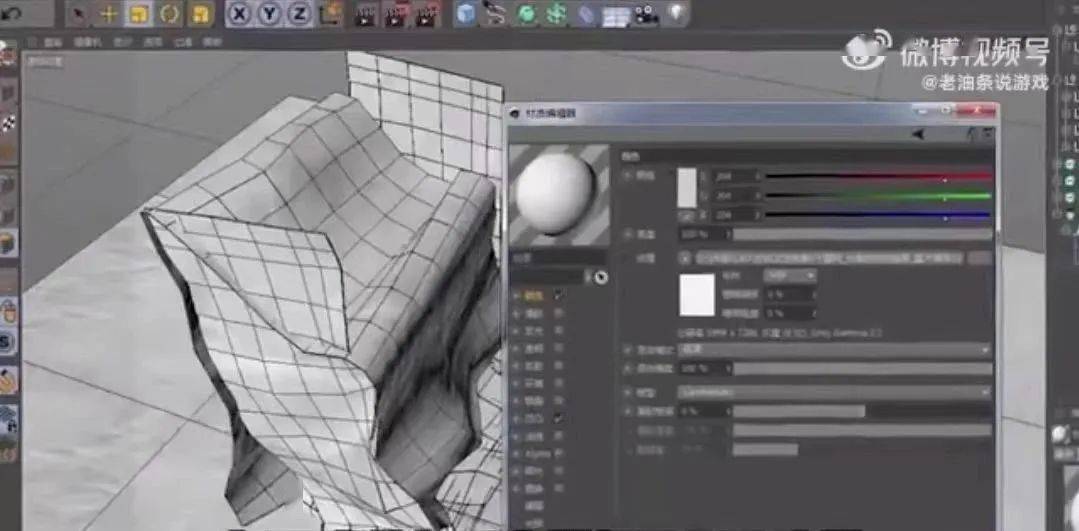The height and width of the screenshot is (531, 1079).
Task: Click the first render clapperboard icon
Action: click(x=364, y=14)
